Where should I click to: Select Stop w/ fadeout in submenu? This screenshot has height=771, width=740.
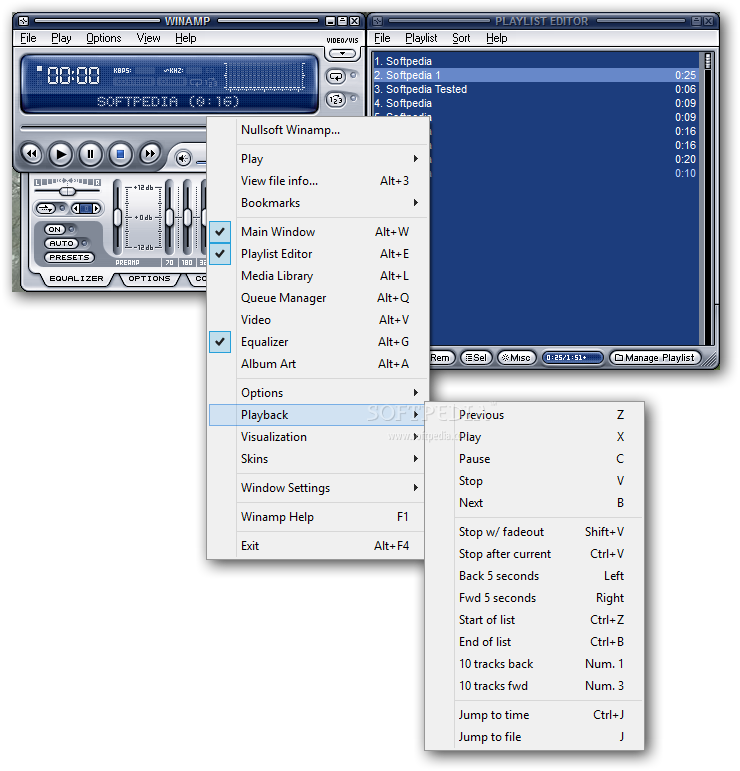[x=534, y=532]
